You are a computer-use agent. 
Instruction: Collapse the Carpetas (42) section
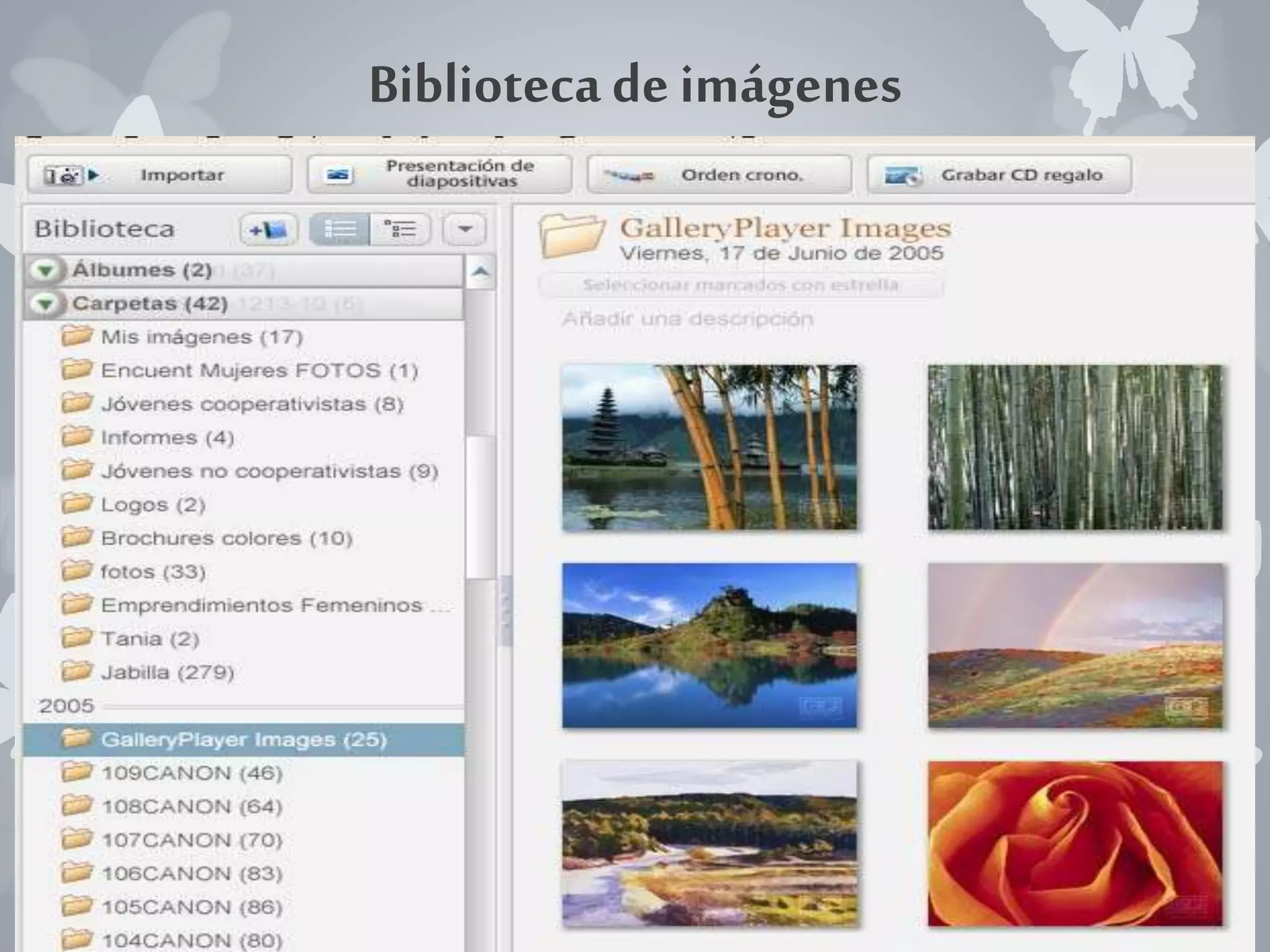pos(45,304)
